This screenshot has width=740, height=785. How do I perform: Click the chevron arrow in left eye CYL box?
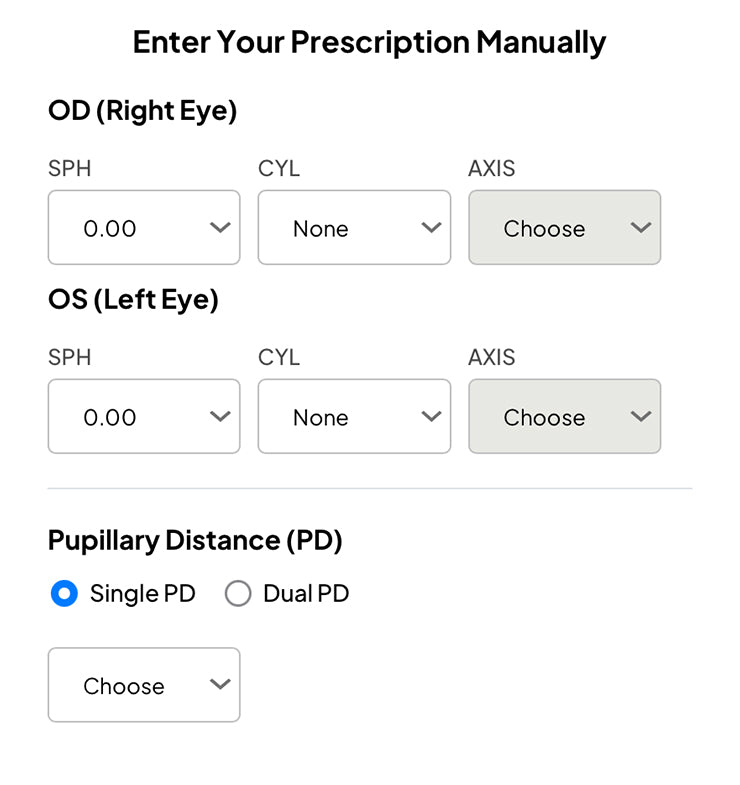(431, 417)
